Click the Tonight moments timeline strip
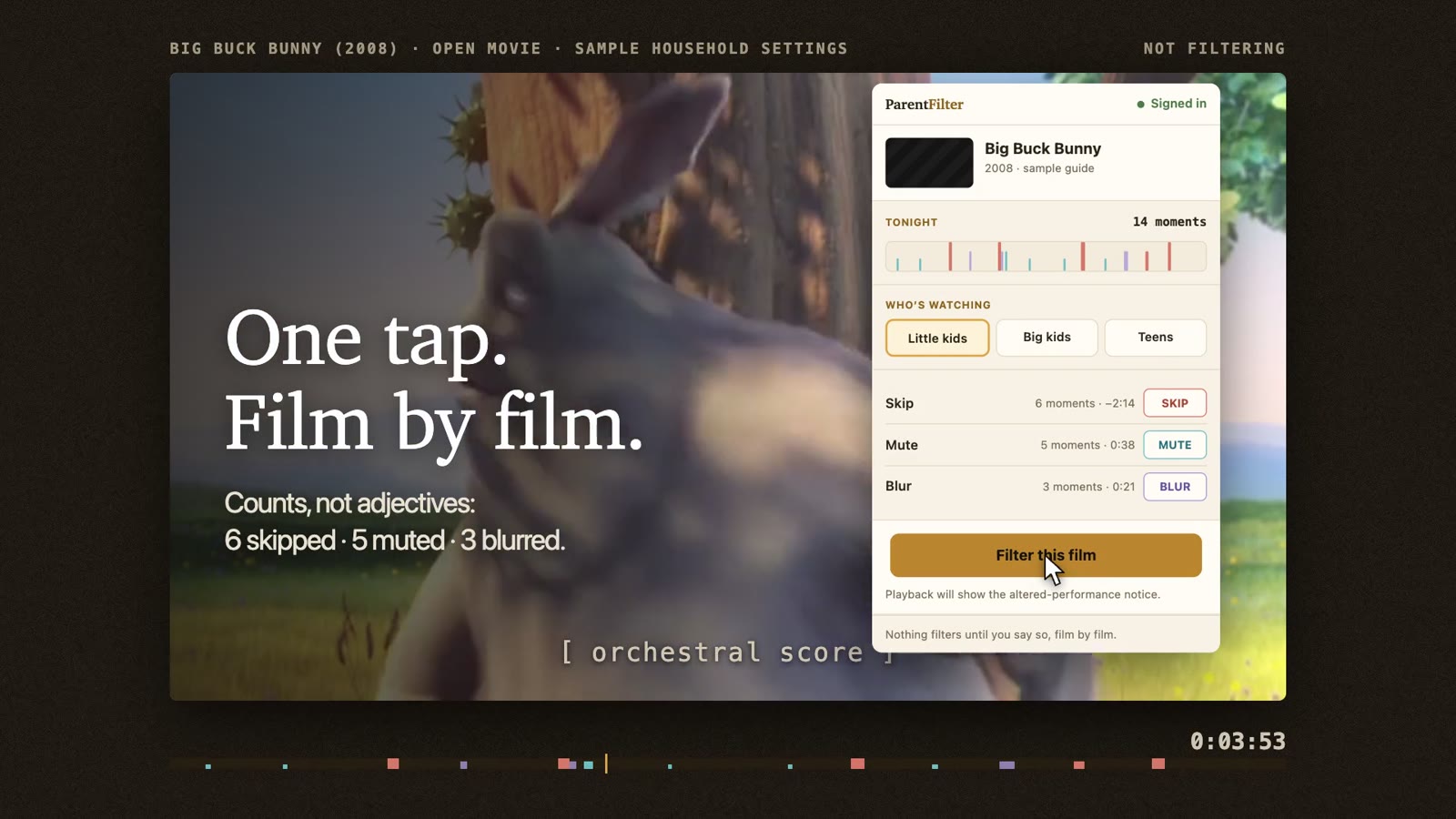 point(1046,257)
